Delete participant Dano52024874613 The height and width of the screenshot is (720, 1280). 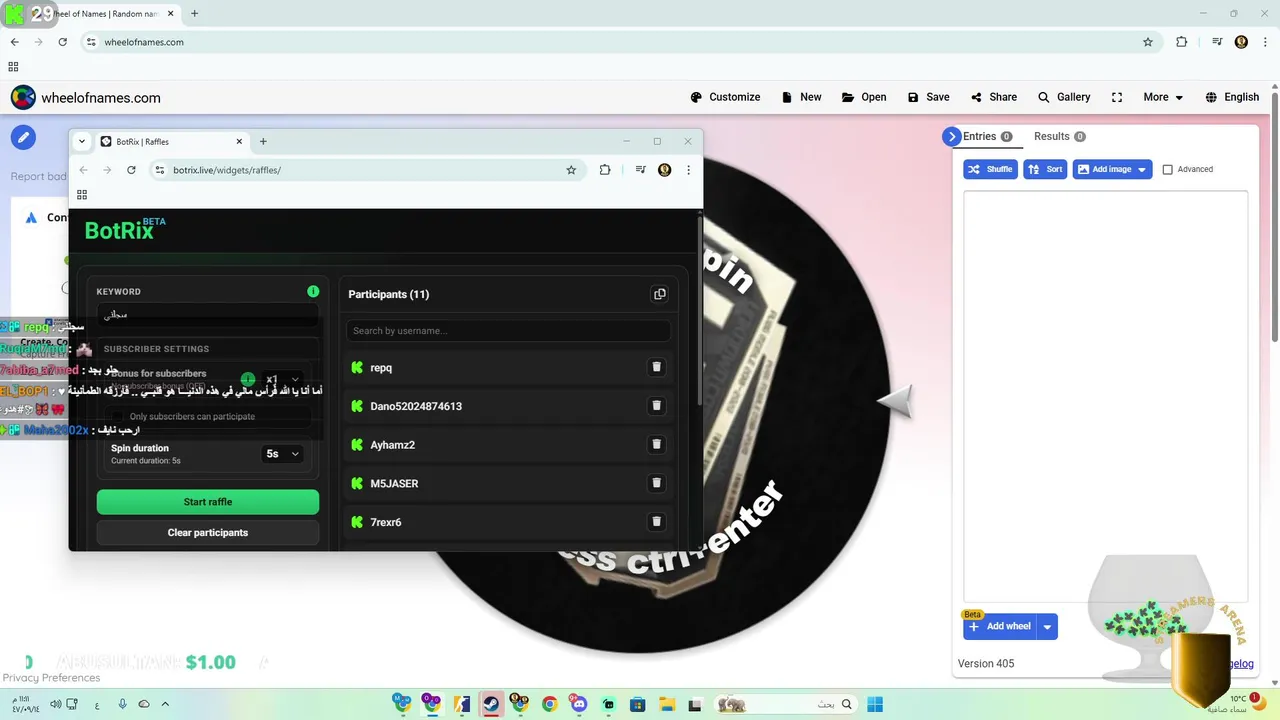(x=656, y=405)
